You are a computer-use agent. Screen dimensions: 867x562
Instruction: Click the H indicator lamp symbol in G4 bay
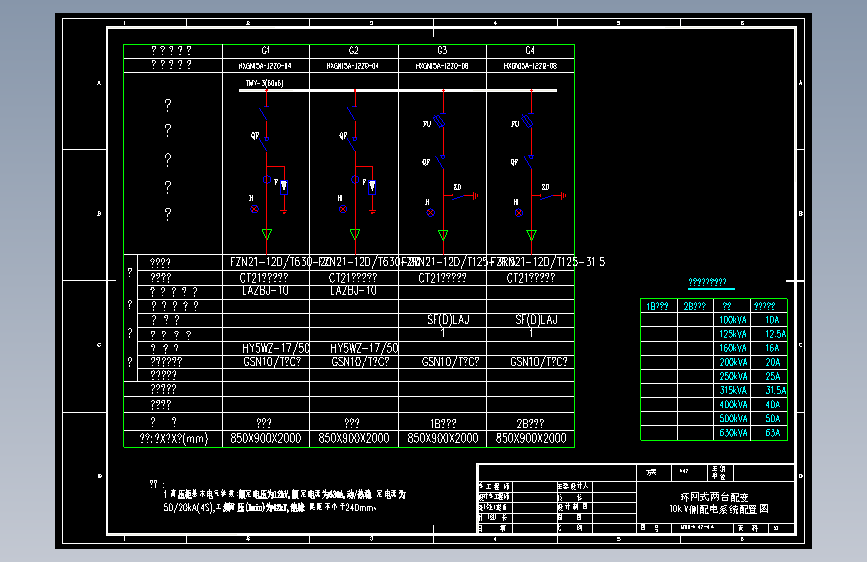(519, 212)
